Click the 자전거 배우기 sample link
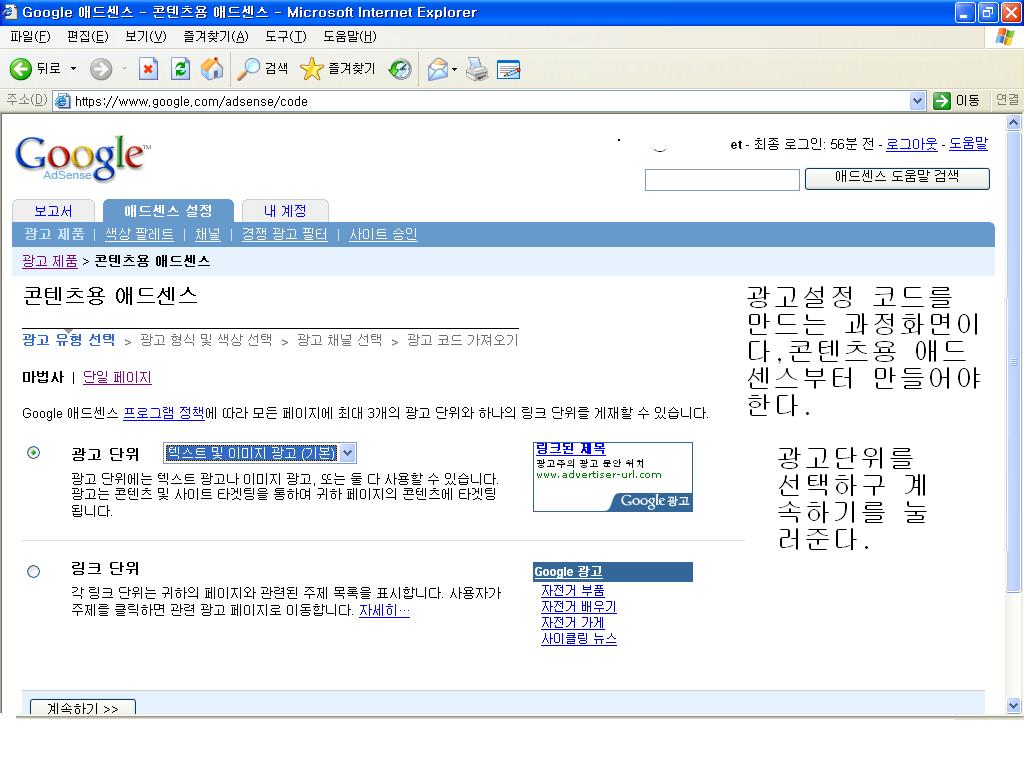Screen dimensions: 1024x768 coord(579,607)
